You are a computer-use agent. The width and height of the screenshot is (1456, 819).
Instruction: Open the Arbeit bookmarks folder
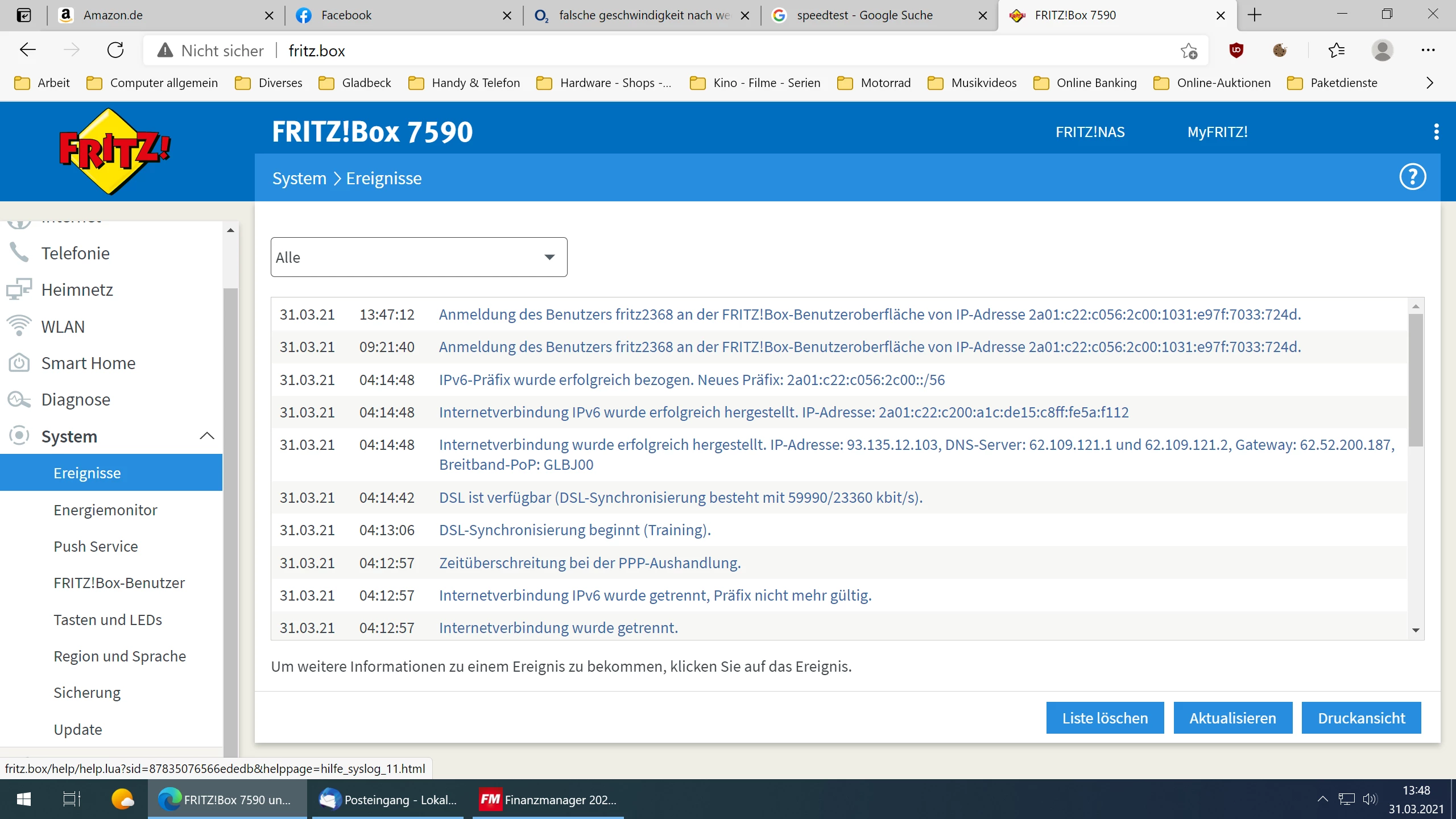click(42, 83)
